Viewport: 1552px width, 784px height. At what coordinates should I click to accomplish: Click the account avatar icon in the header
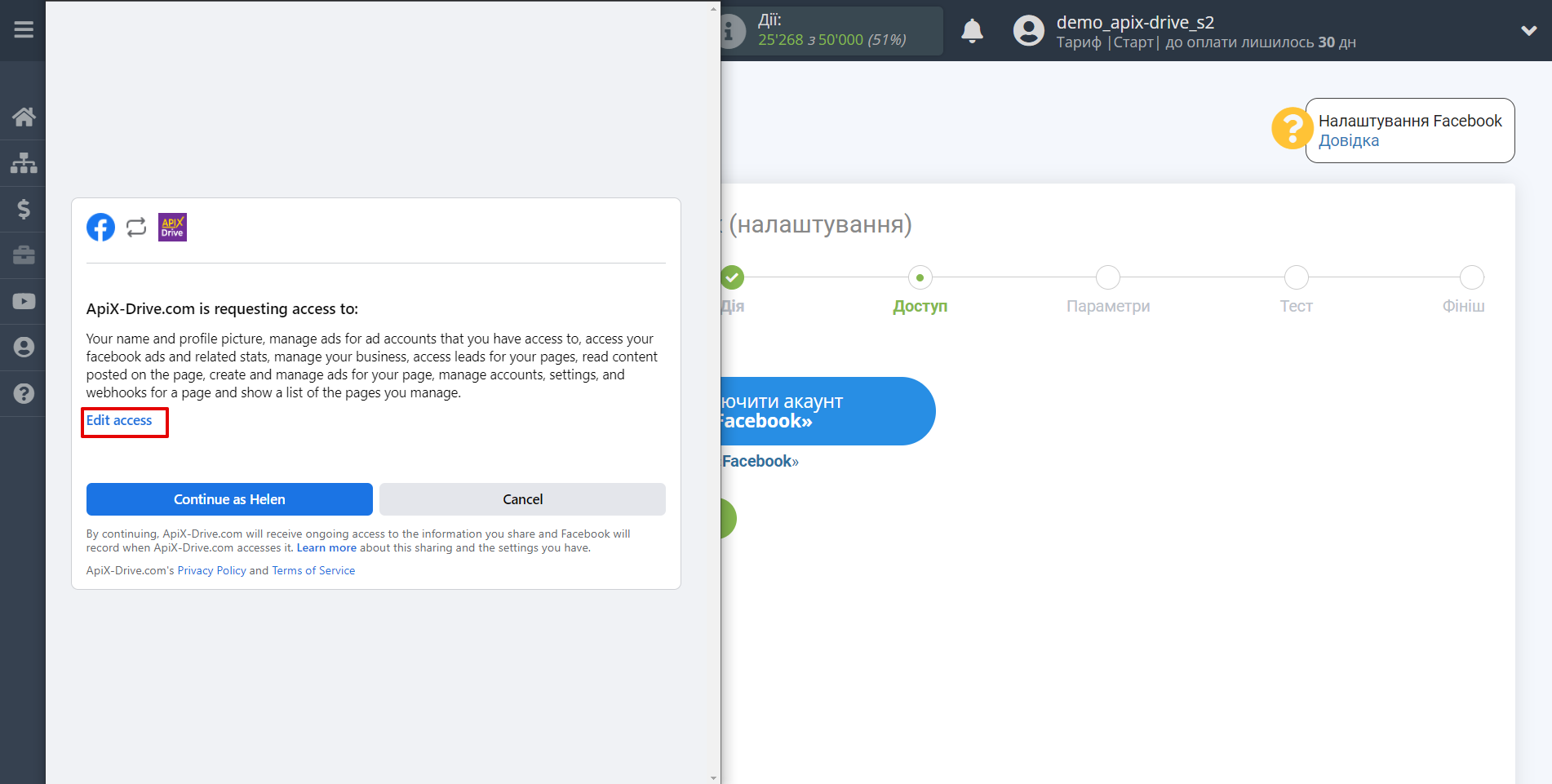click(x=1028, y=31)
